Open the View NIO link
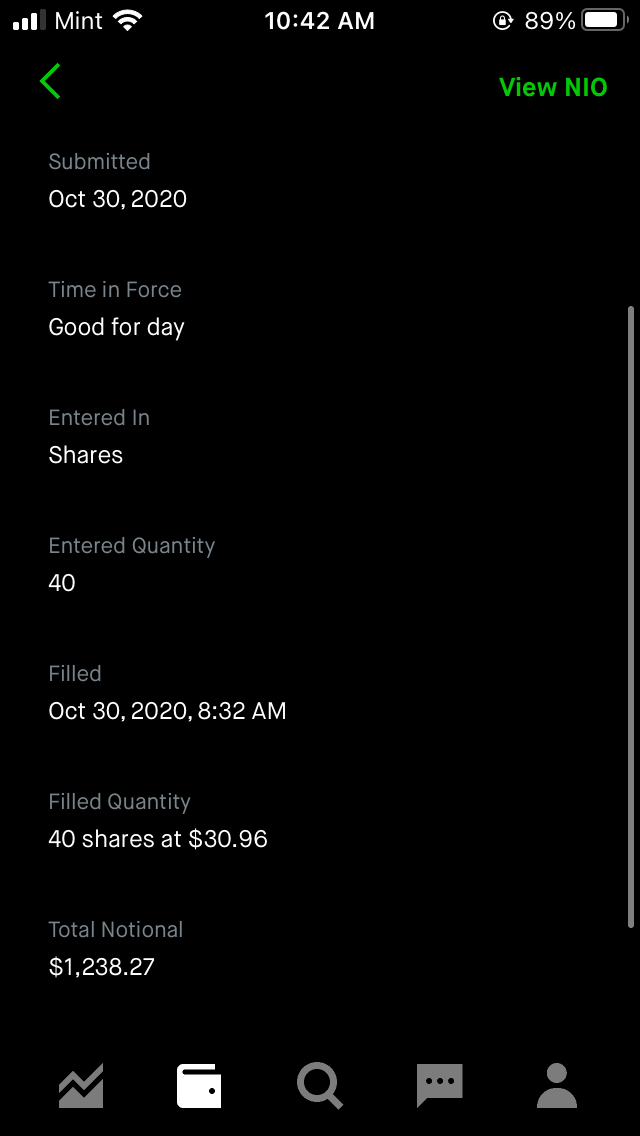This screenshot has height=1136, width=640. click(x=553, y=87)
